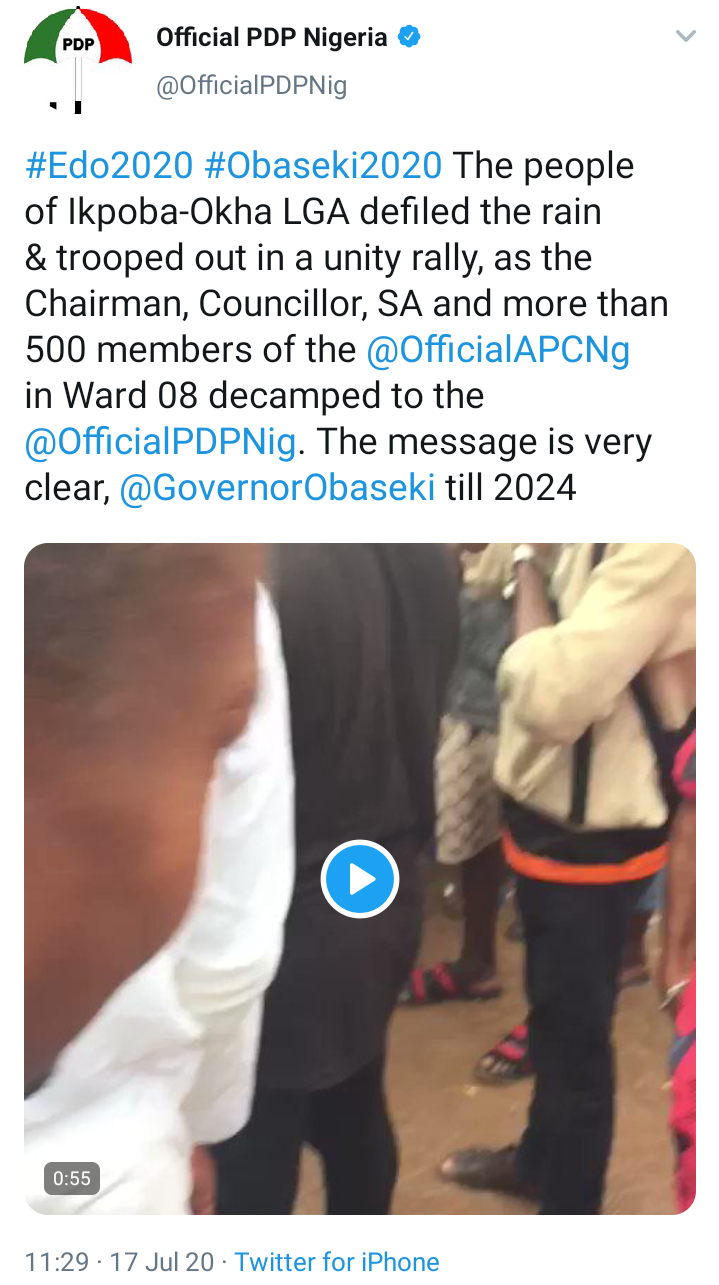Visit the @OfficialAPCNg mention
719x1285 pixels.
(498, 350)
